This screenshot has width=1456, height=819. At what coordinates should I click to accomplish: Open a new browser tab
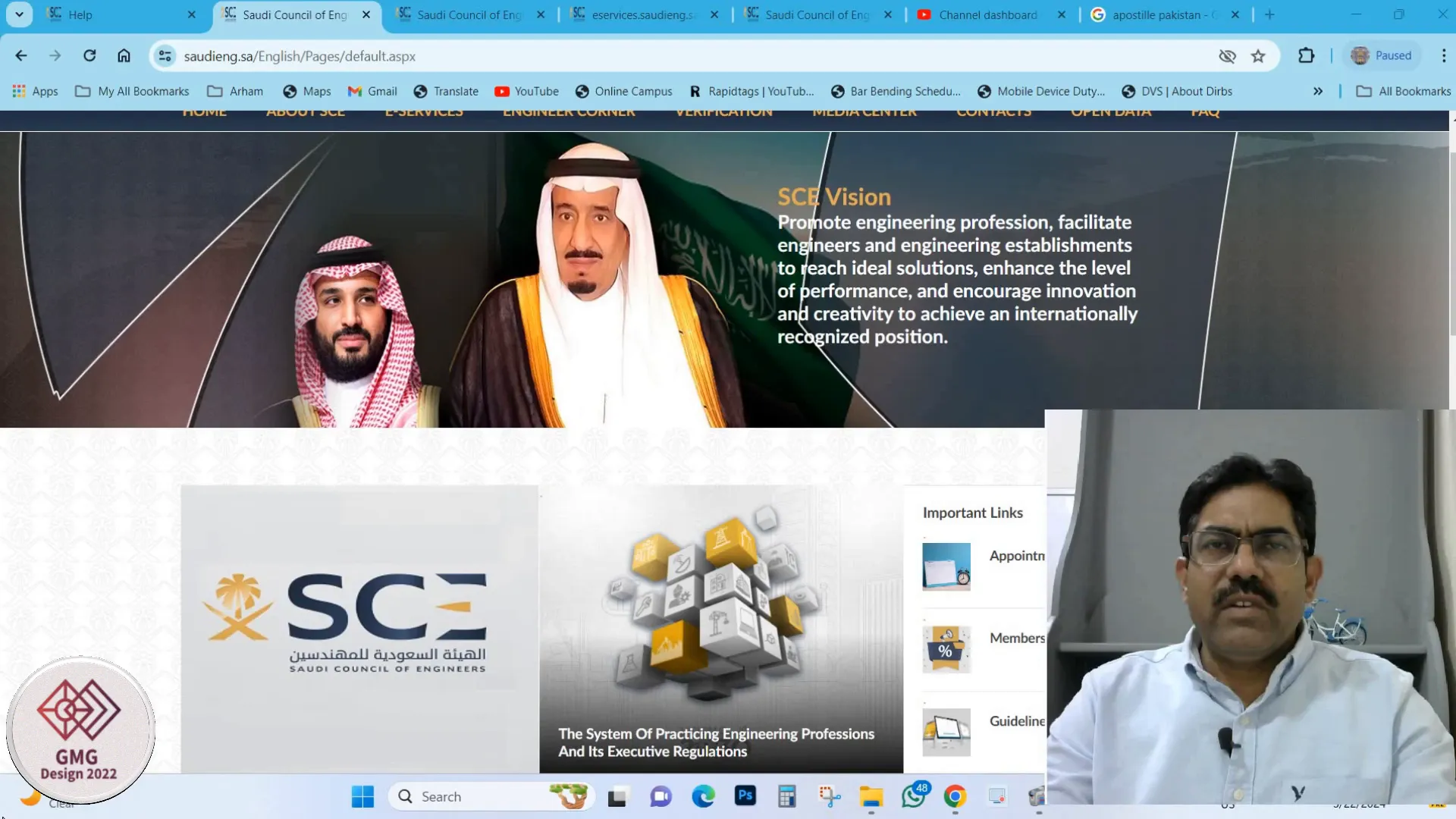[x=1269, y=14]
